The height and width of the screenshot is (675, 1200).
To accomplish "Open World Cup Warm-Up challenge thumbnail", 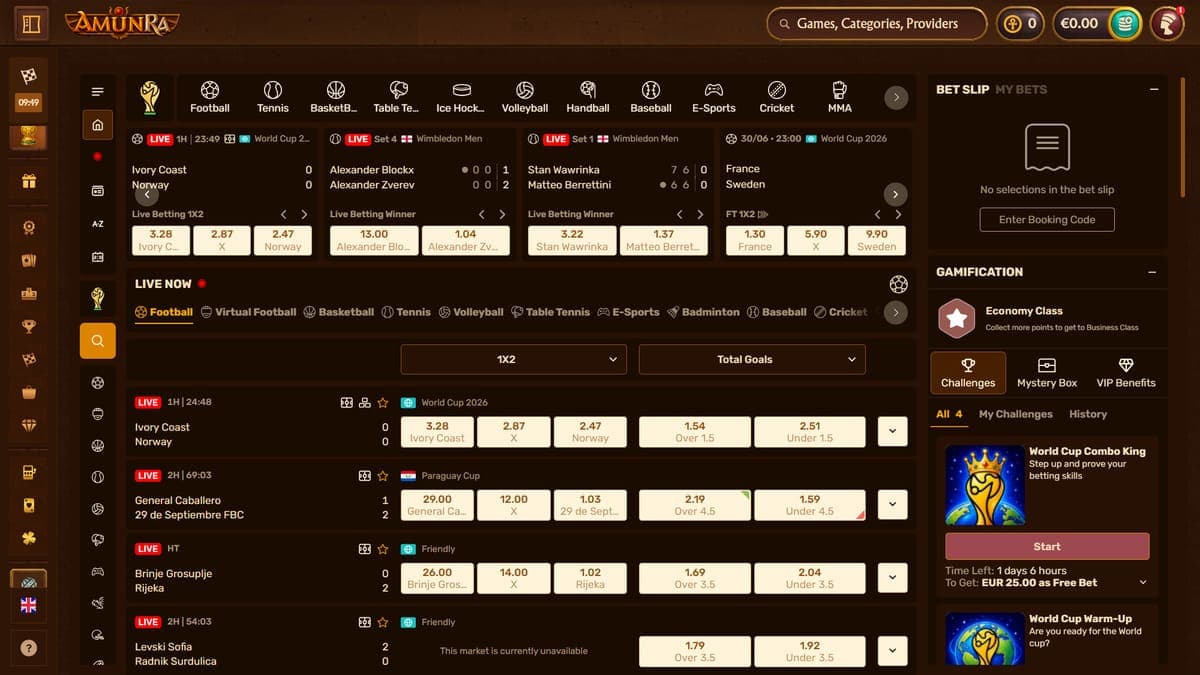I will click(985, 640).
